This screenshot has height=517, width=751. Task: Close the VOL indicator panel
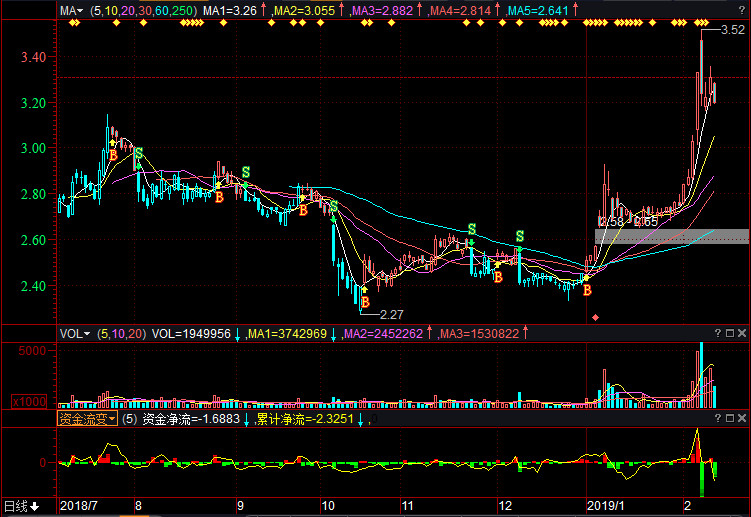742,333
